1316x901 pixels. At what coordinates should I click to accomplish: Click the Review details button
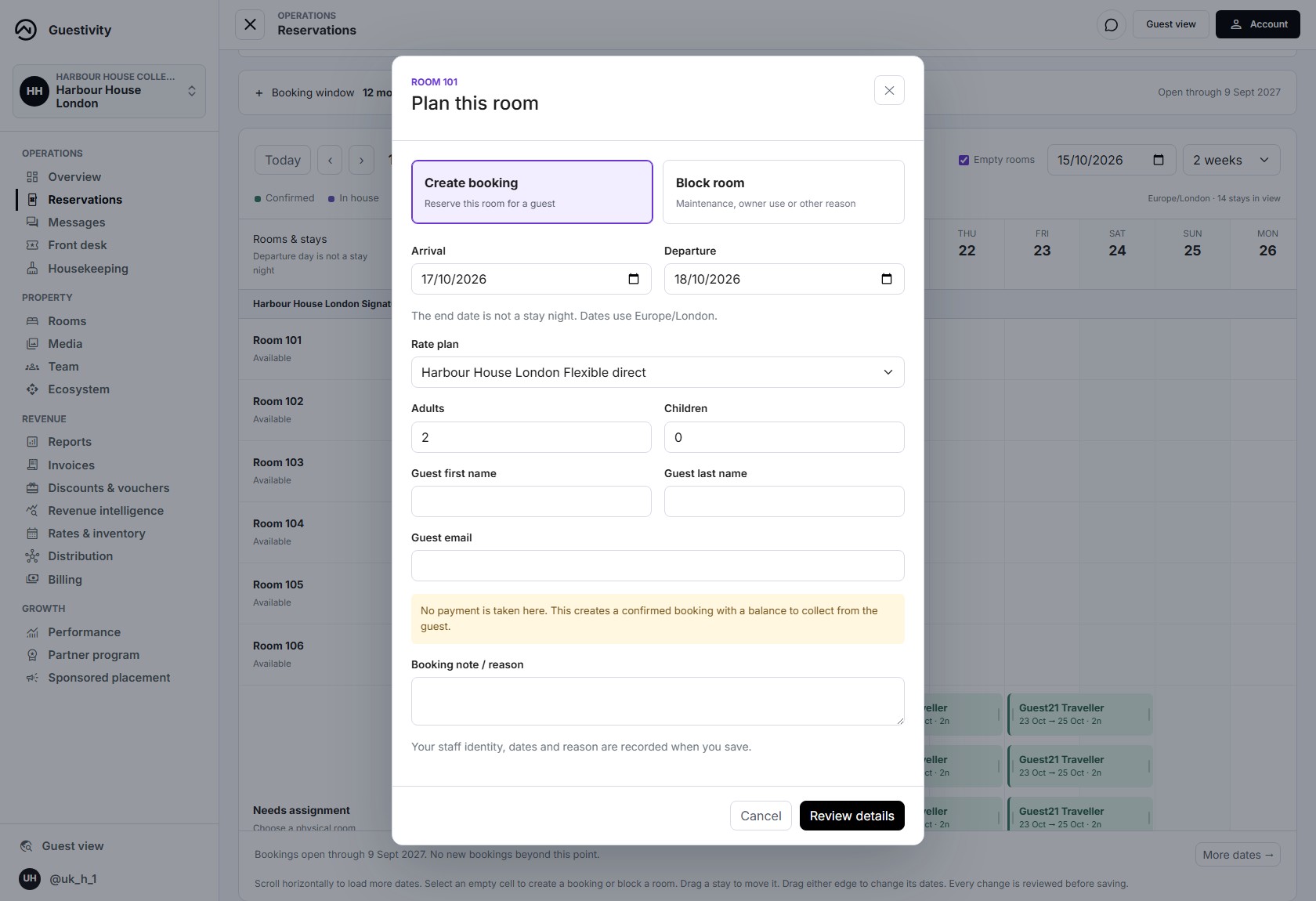pyautogui.click(x=851, y=816)
